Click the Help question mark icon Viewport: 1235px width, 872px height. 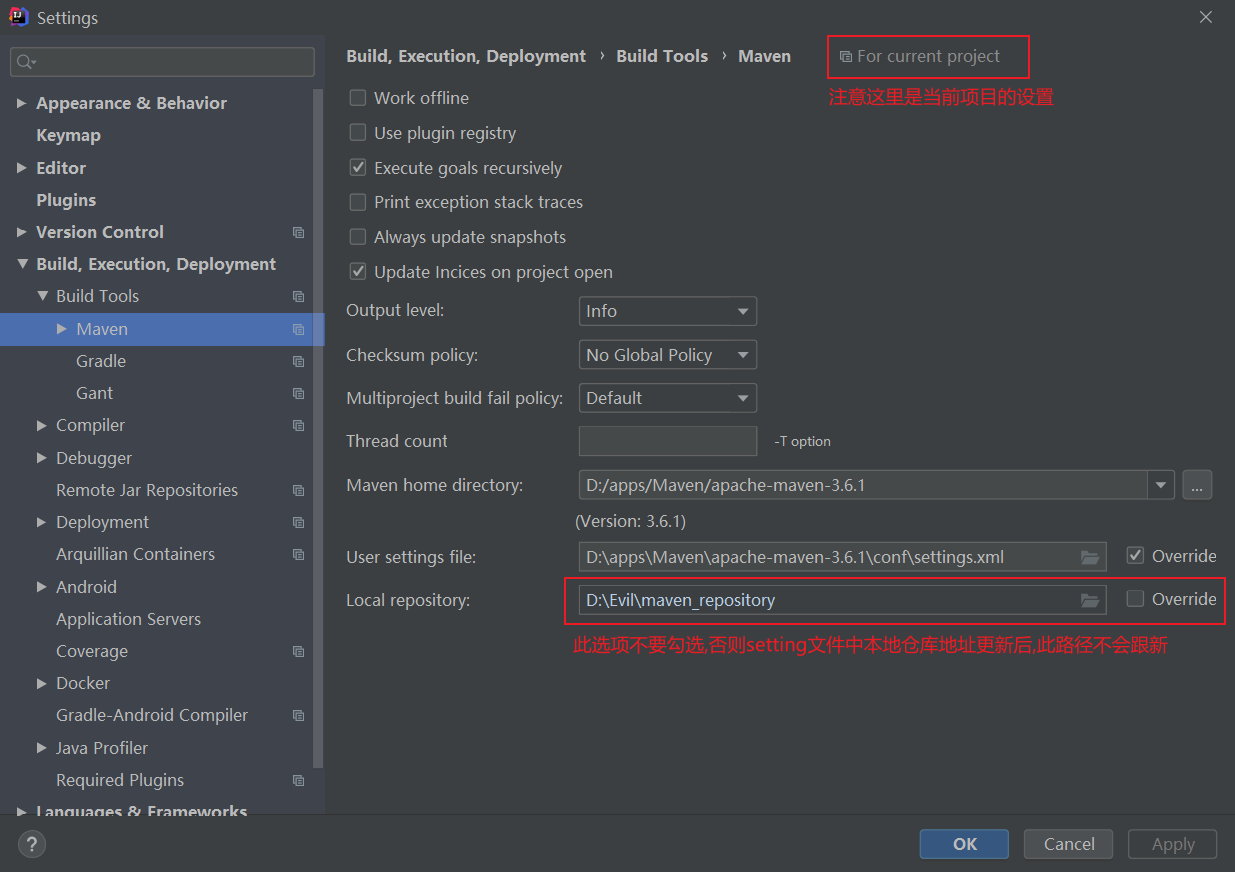(31, 844)
